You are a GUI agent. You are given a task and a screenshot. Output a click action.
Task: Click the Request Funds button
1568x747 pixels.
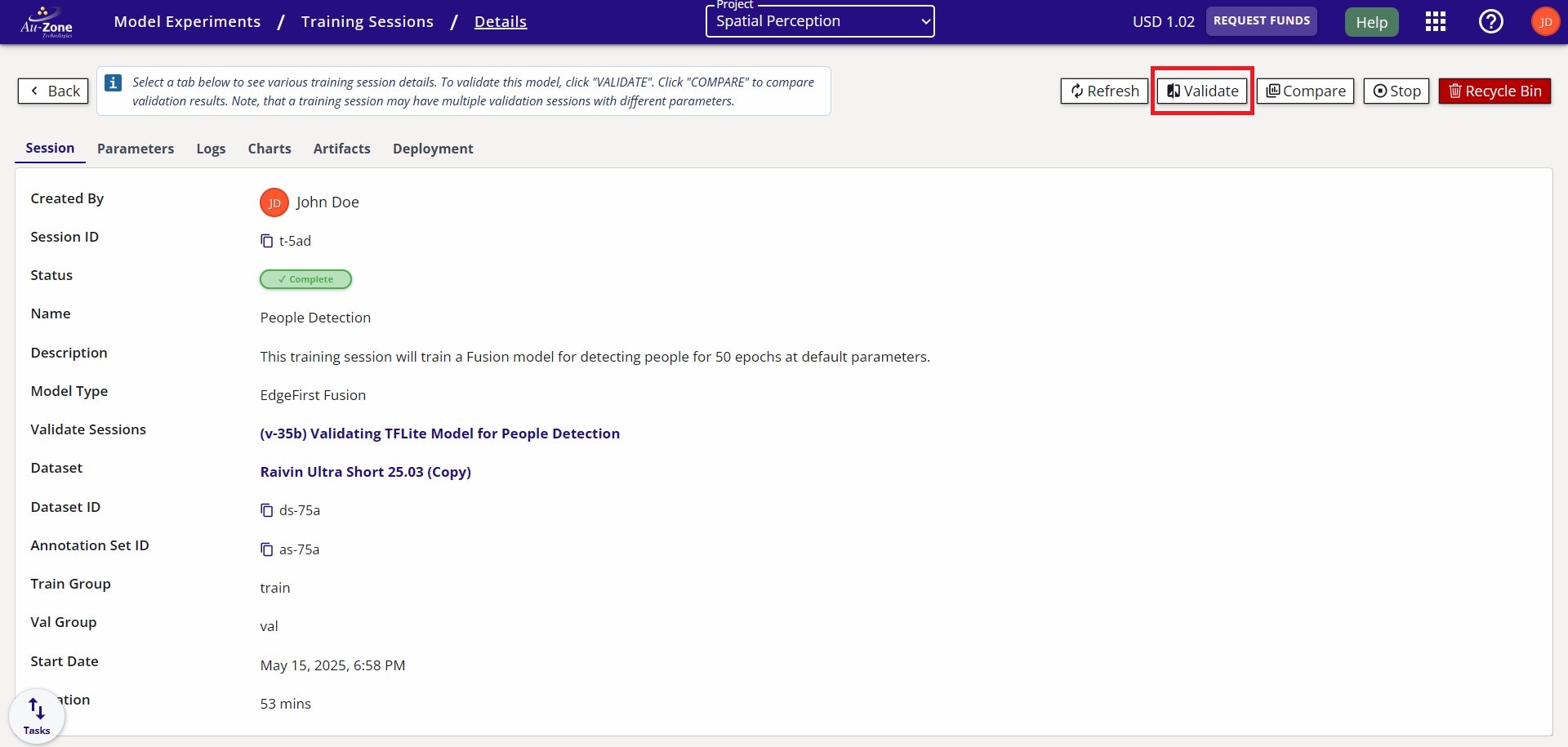click(1261, 21)
